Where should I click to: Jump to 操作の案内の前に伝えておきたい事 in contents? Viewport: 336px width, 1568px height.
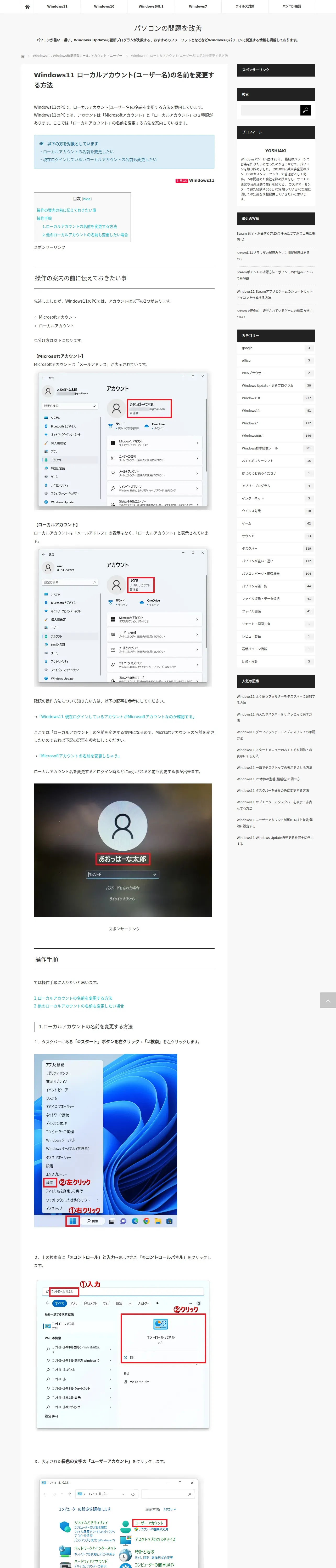click(66, 210)
